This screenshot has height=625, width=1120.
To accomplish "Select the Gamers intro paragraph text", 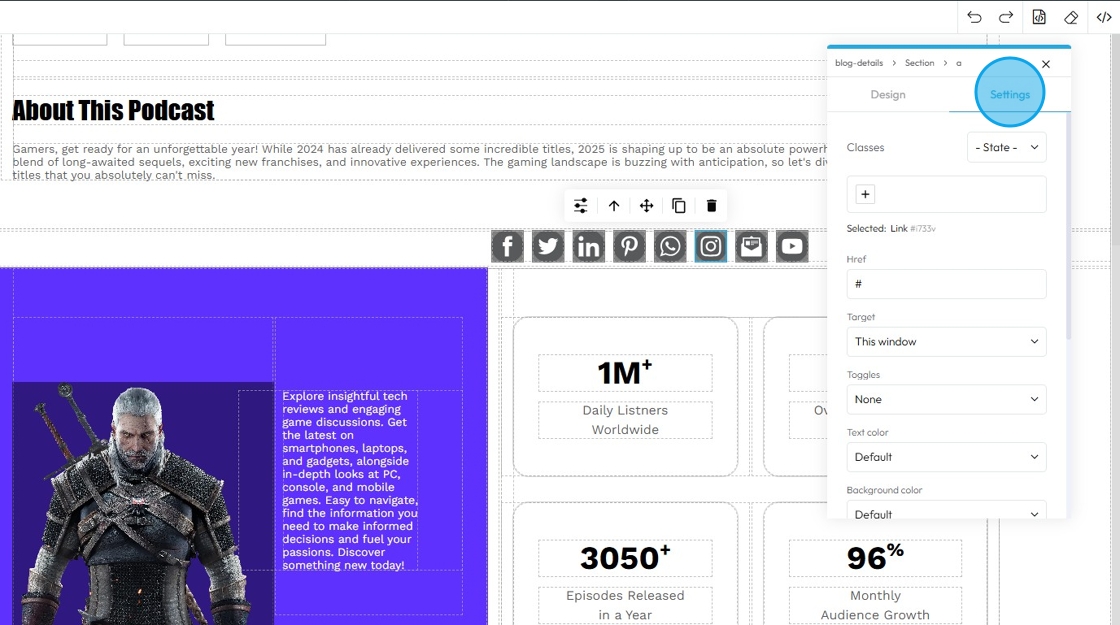I will click(420, 162).
